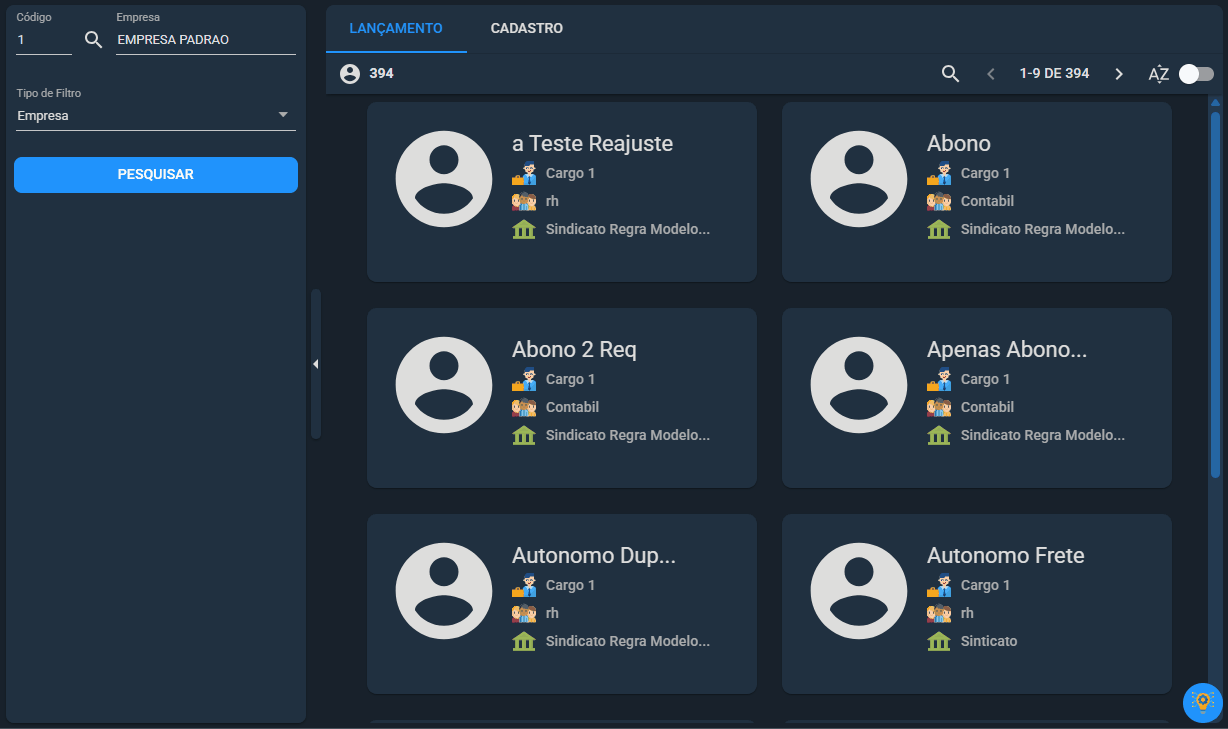Click the Código input field

tap(44, 40)
